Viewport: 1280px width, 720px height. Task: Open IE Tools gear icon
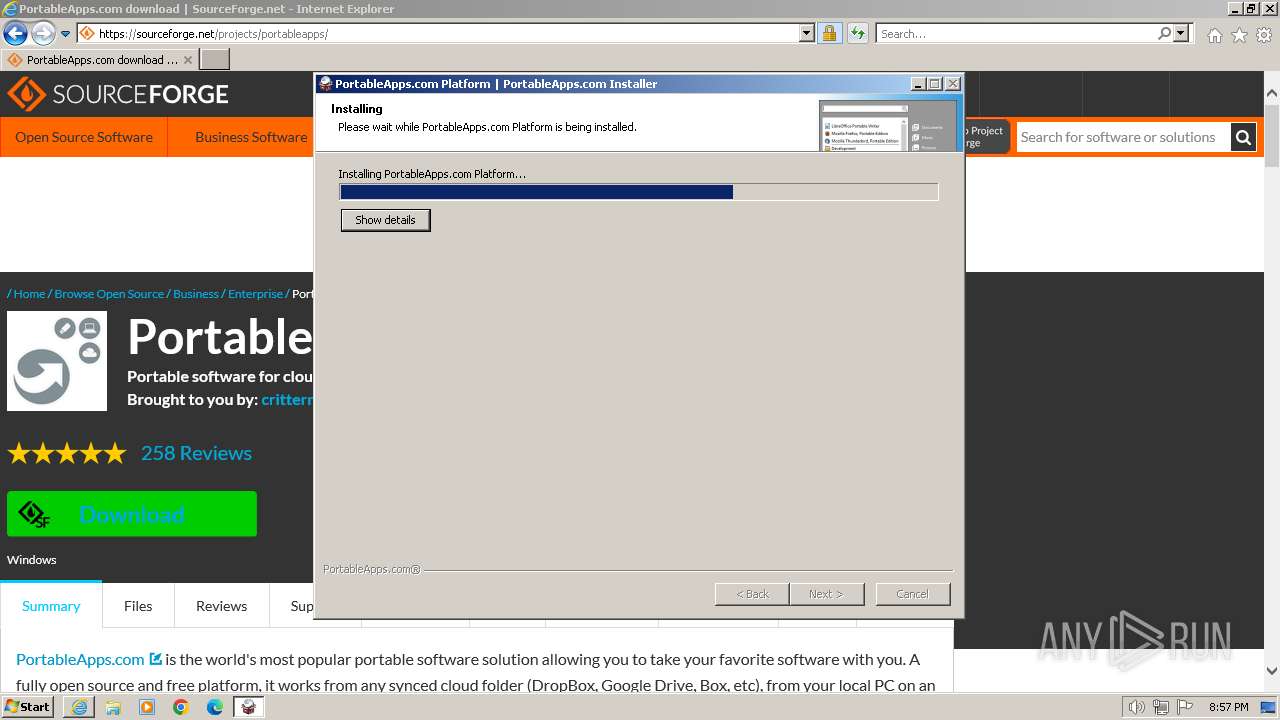point(1264,35)
